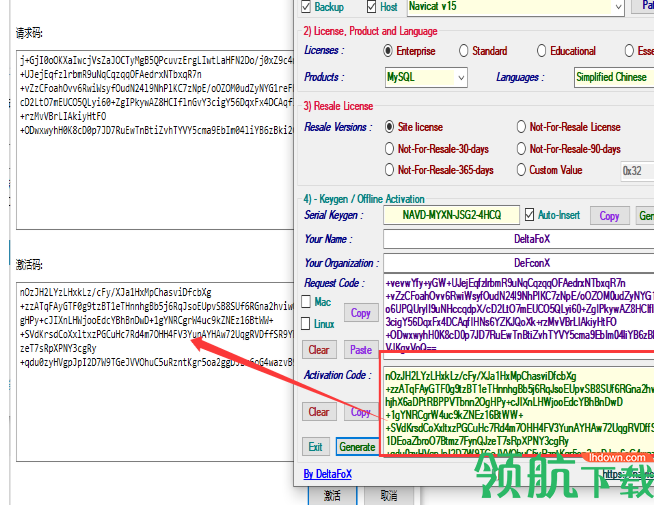The height and width of the screenshot is (505, 654).
Task: Open the Navicat v15 version dropdown
Action: pos(618,7)
